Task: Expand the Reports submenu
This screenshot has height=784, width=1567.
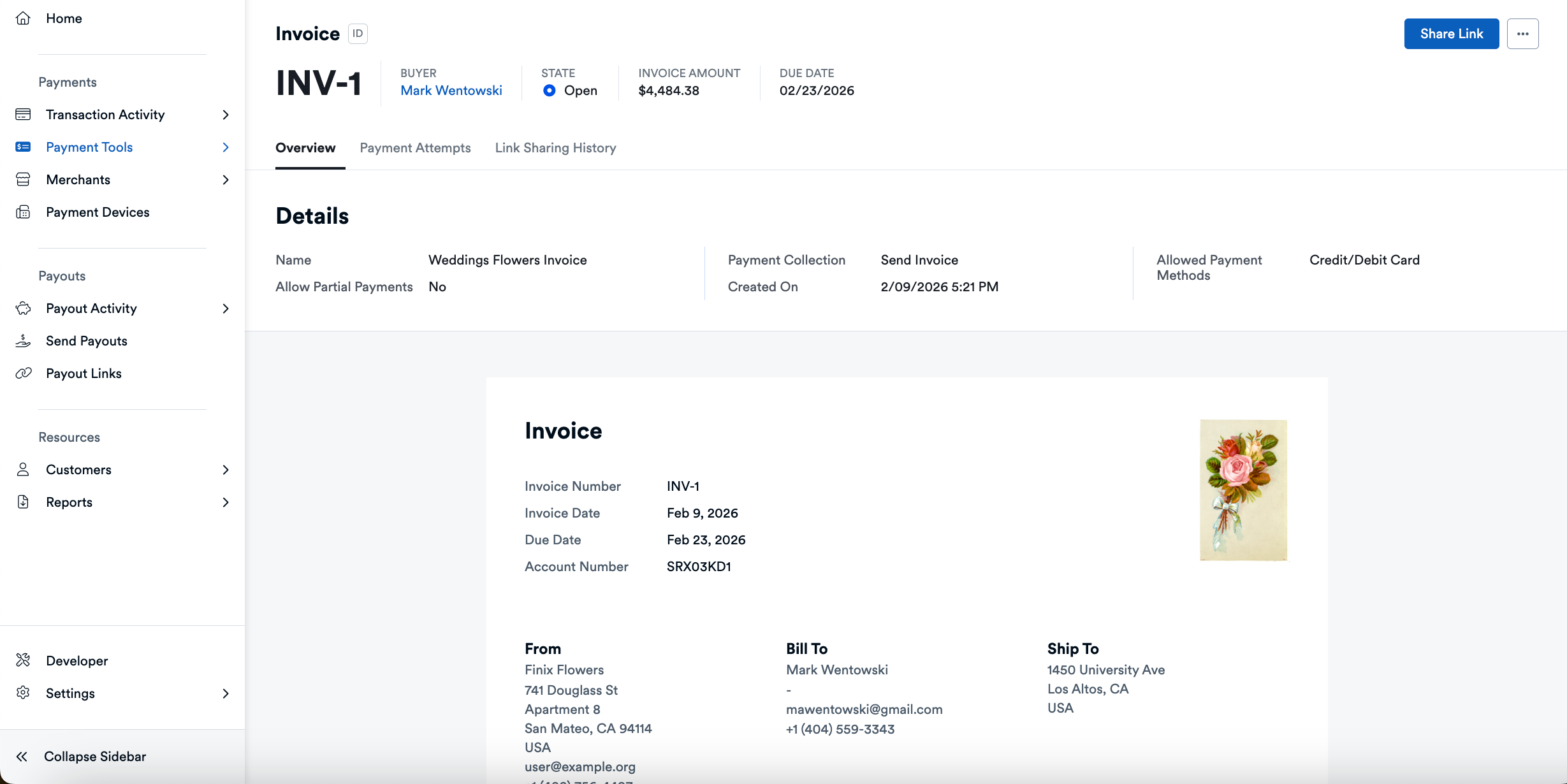Action: click(226, 502)
